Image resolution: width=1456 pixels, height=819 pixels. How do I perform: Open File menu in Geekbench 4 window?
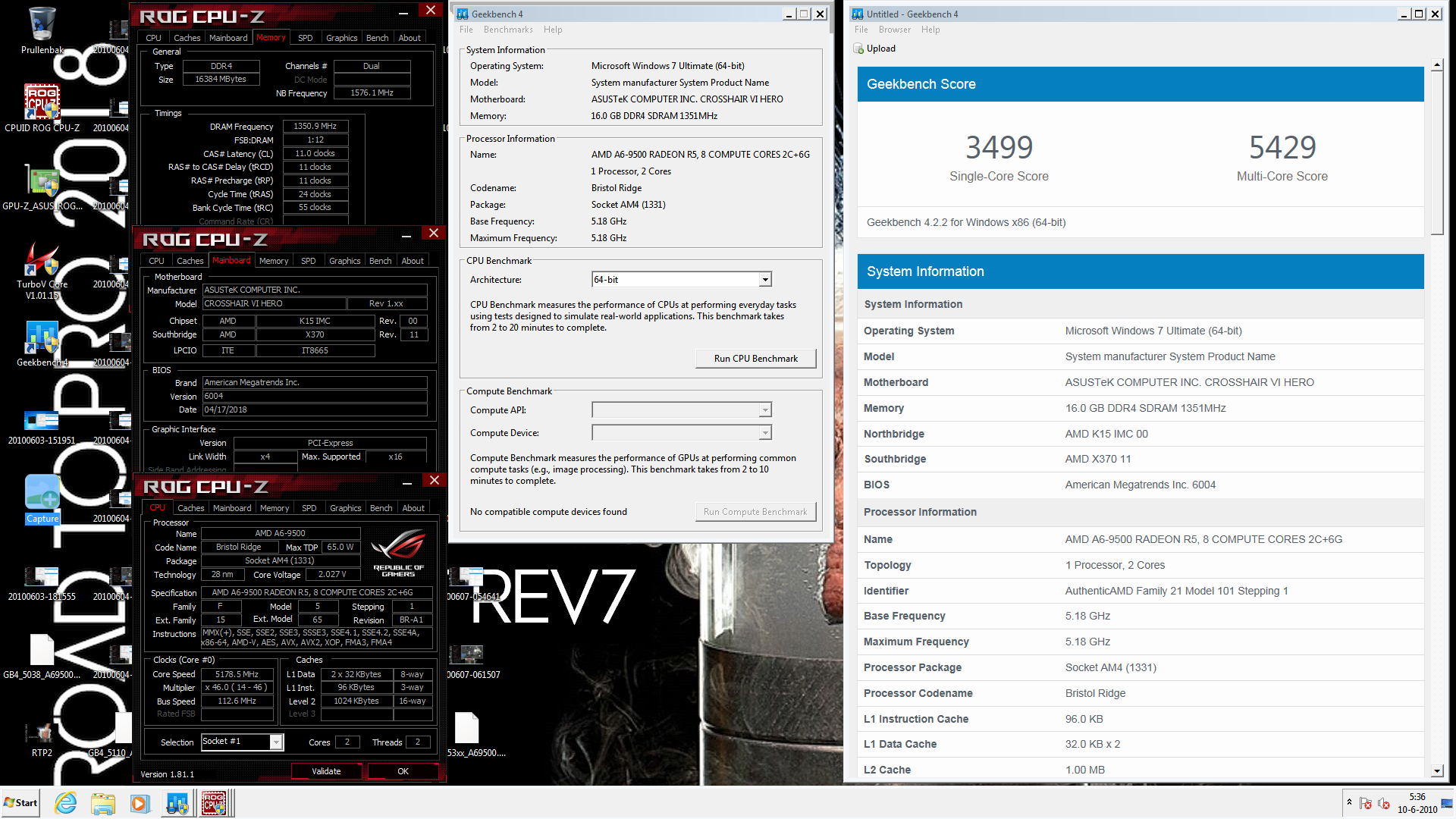pyautogui.click(x=466, y=30)
